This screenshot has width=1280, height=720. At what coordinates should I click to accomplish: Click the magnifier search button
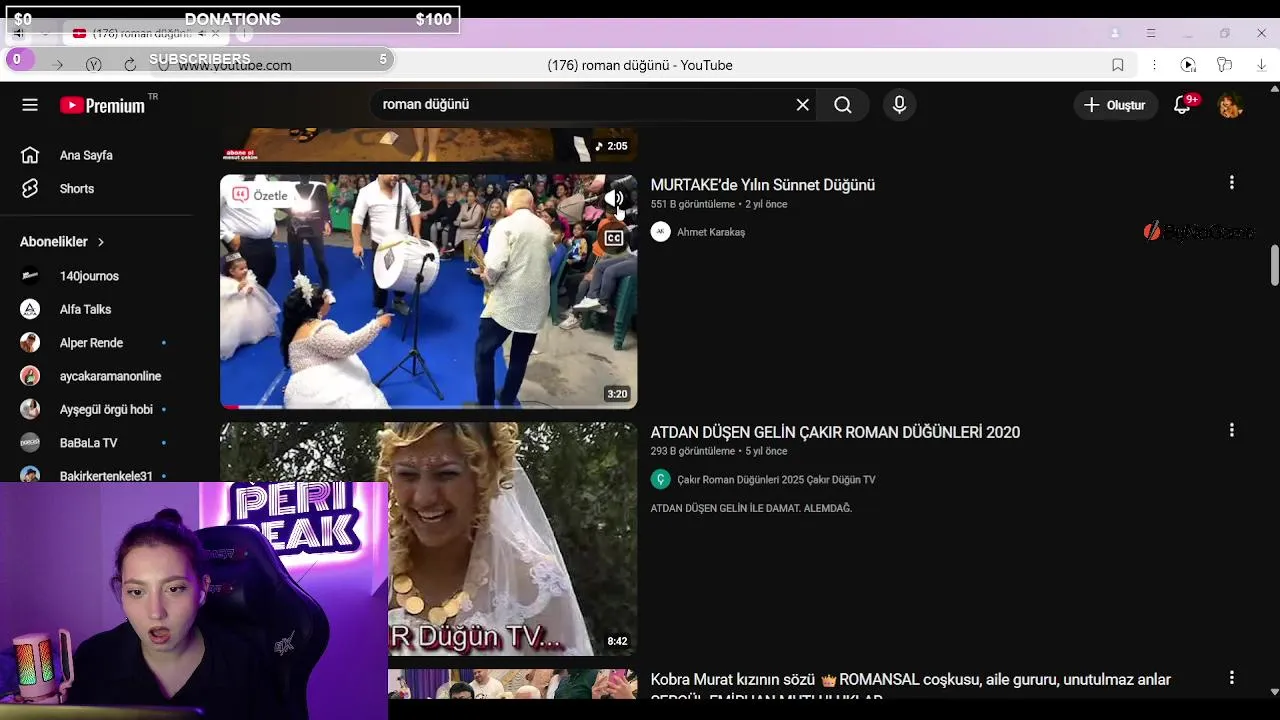(843, 105)
